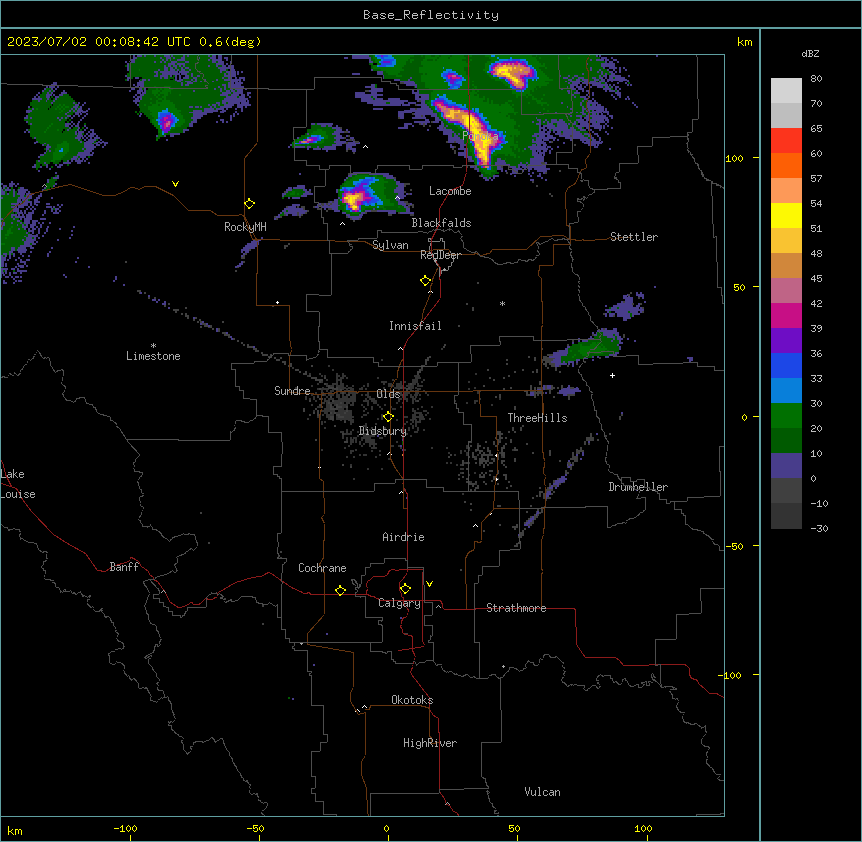Click the blue 36 dBZ legend swatch
This screenshot has width=862, height=842.
click(786, 365)
